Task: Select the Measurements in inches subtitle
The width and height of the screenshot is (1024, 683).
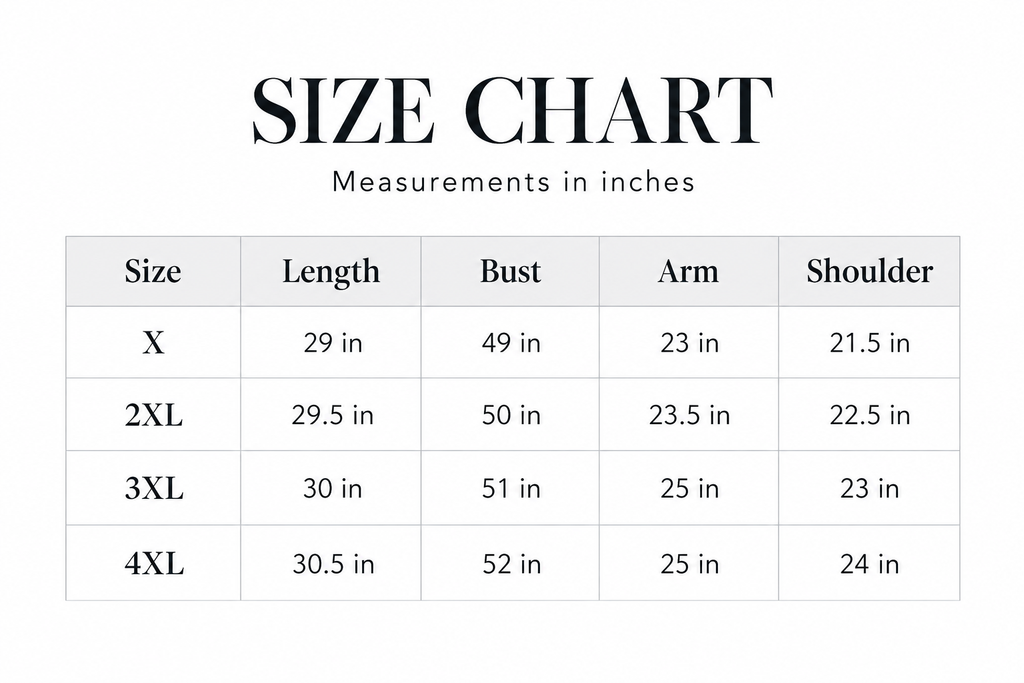Action: click(513, 182)
